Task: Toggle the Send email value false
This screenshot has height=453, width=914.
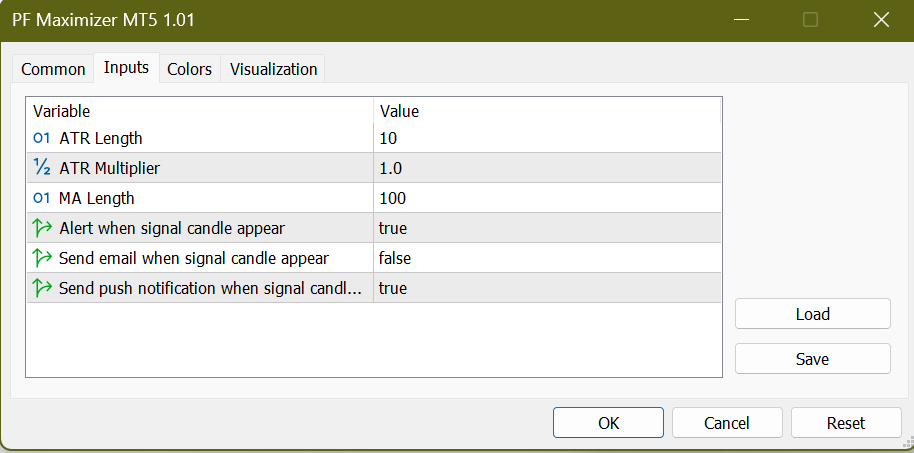Action: (x=546, y=258)
